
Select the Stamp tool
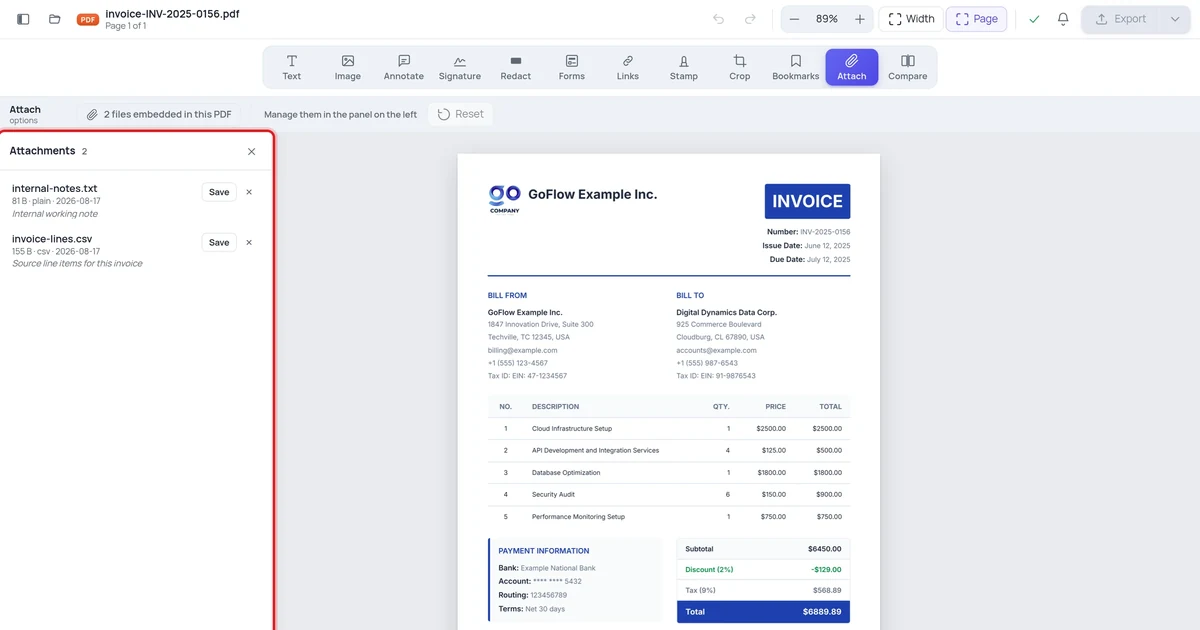click(684, 67)
